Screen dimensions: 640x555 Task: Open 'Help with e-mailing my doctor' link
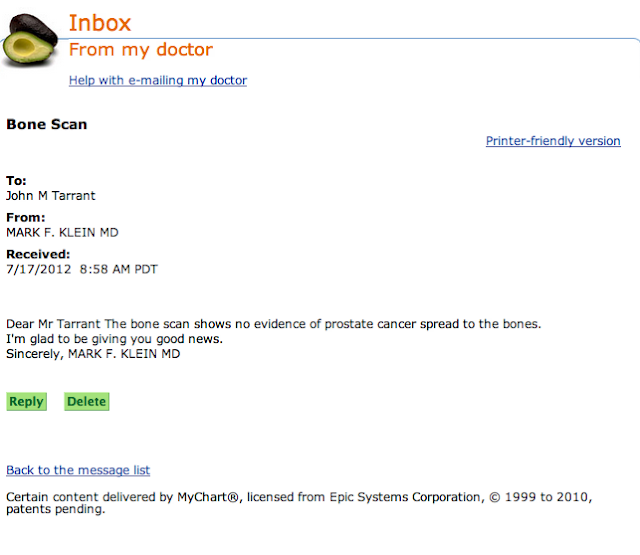click(157, 80)
